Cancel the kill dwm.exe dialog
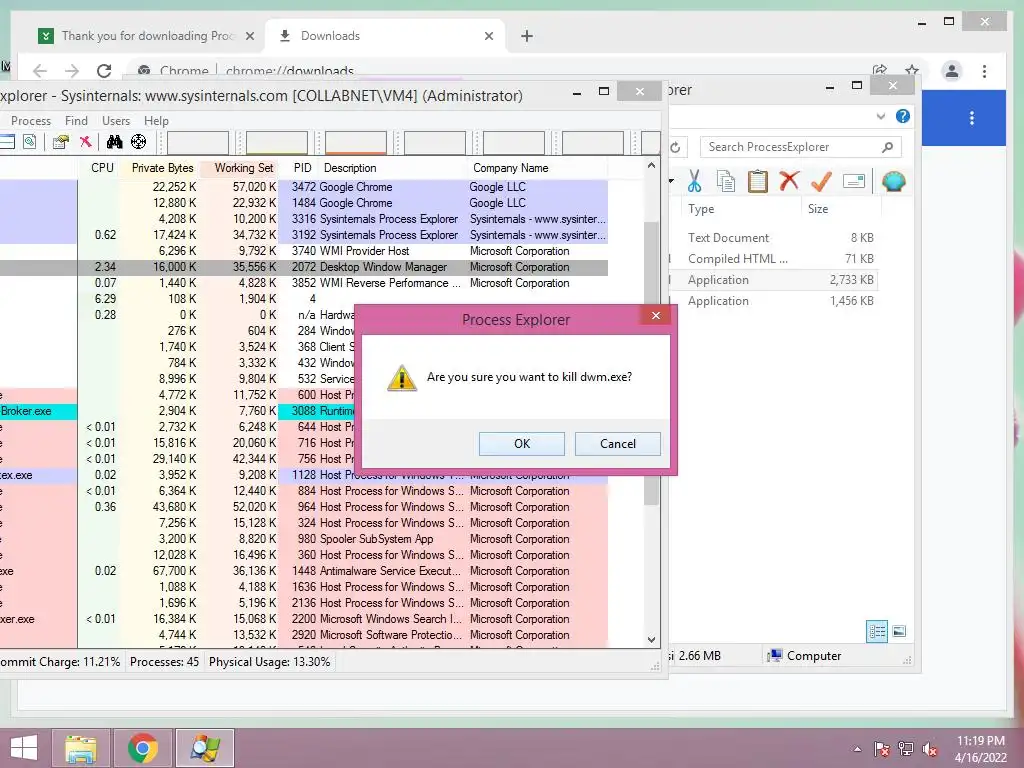The image size is (1024, 768). [x=617, y=443]
